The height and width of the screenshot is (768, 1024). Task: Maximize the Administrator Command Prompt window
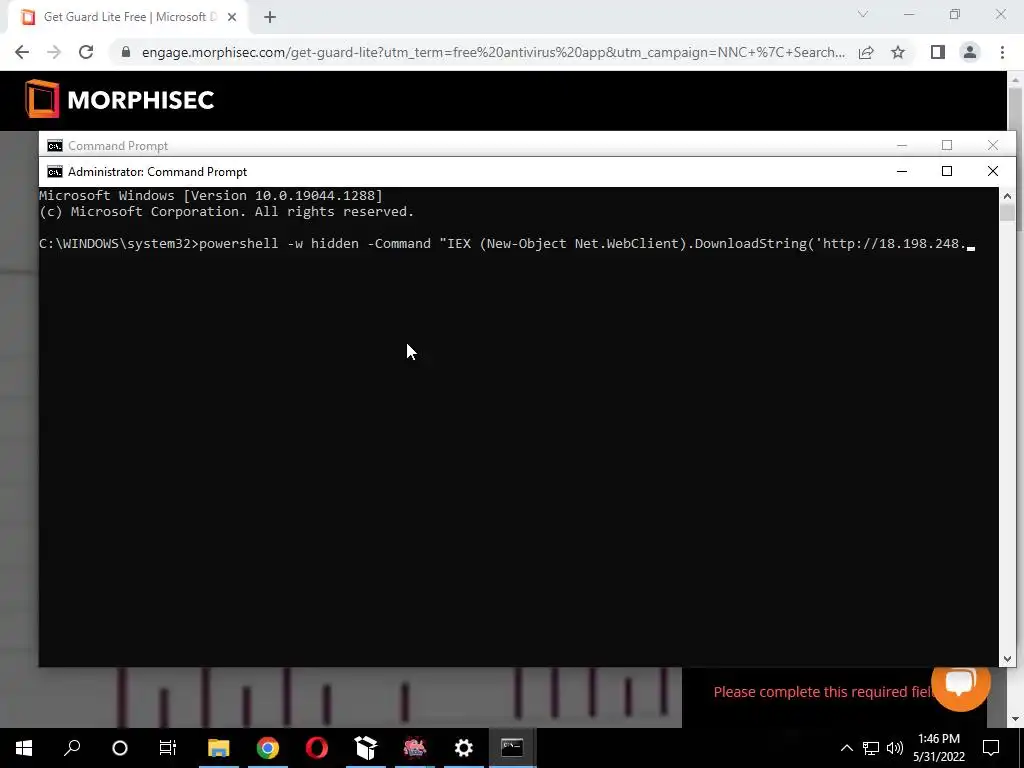[x=947, y=172]
